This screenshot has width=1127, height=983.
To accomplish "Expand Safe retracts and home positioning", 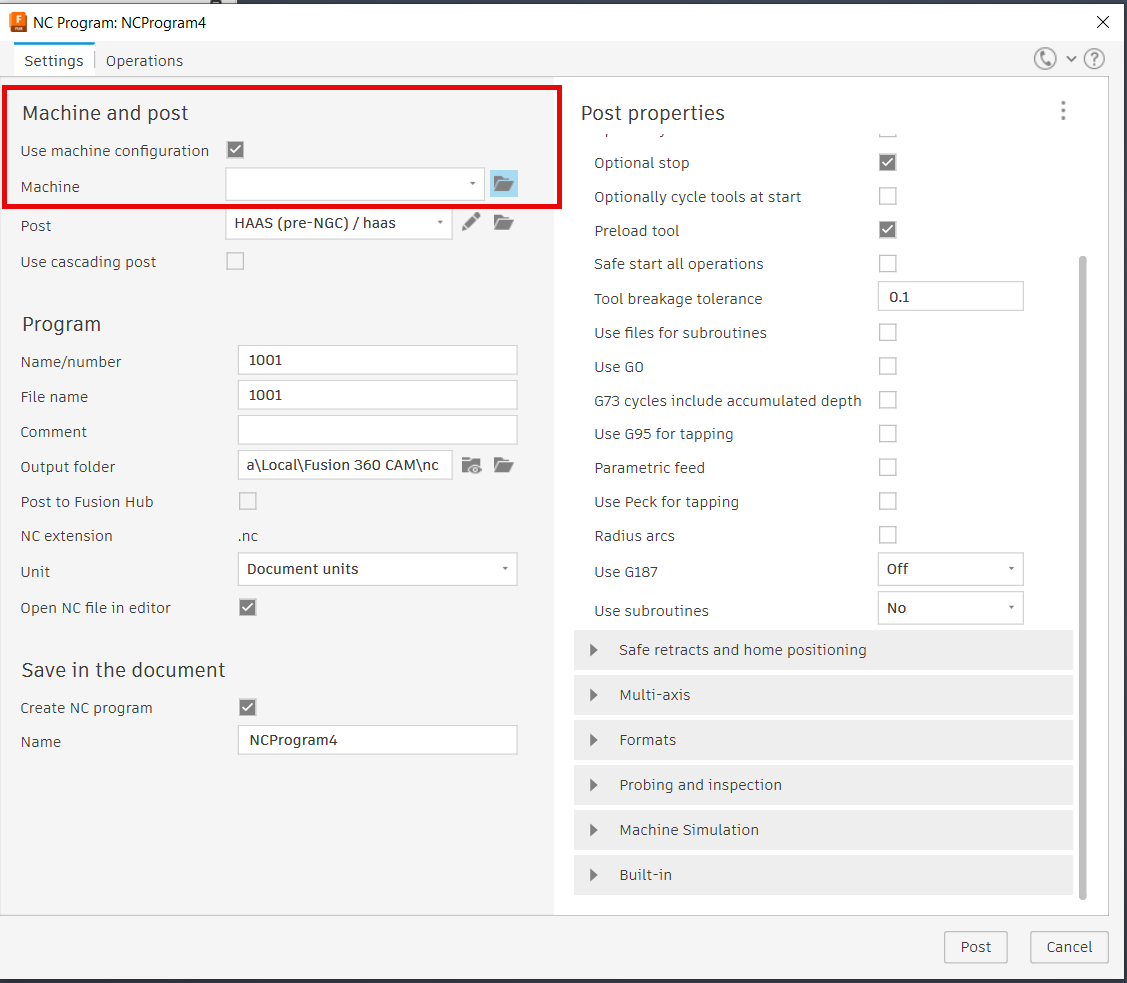I will 823,650.
